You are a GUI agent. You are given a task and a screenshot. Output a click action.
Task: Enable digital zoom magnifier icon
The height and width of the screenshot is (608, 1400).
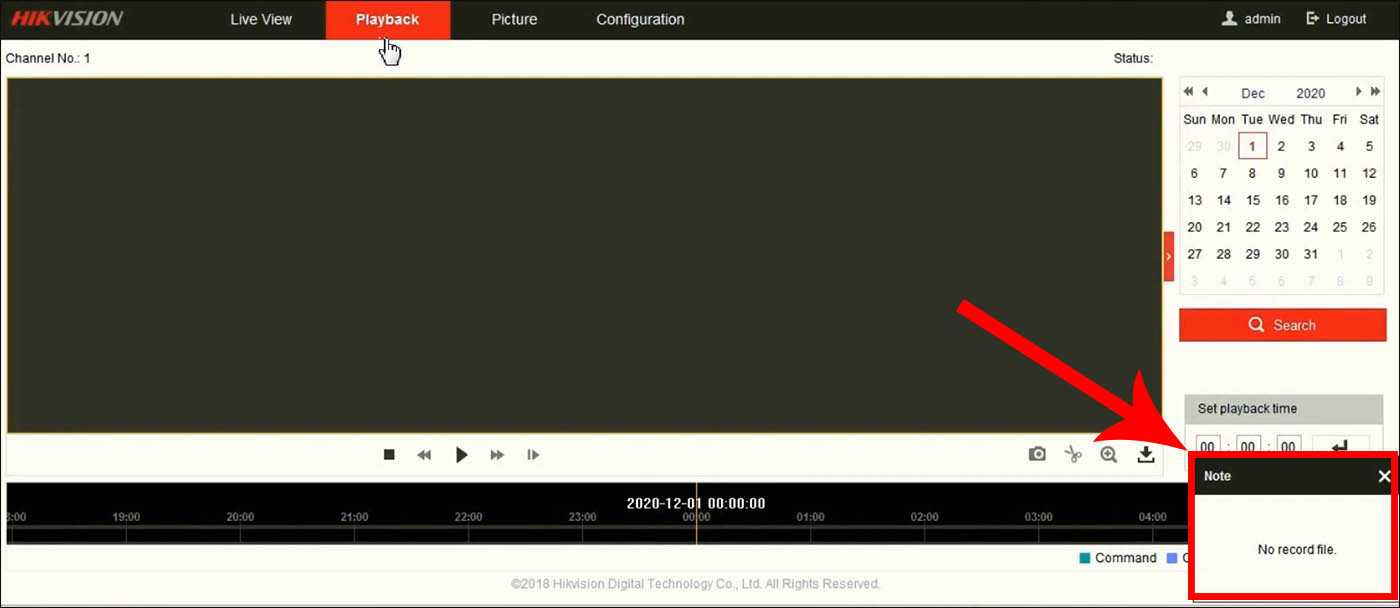tap(1108, 455)
